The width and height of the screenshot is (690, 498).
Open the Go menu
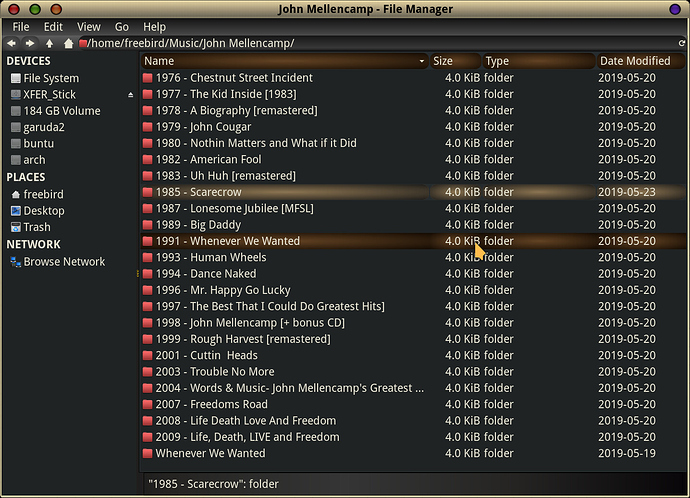(x=122, y=27)
